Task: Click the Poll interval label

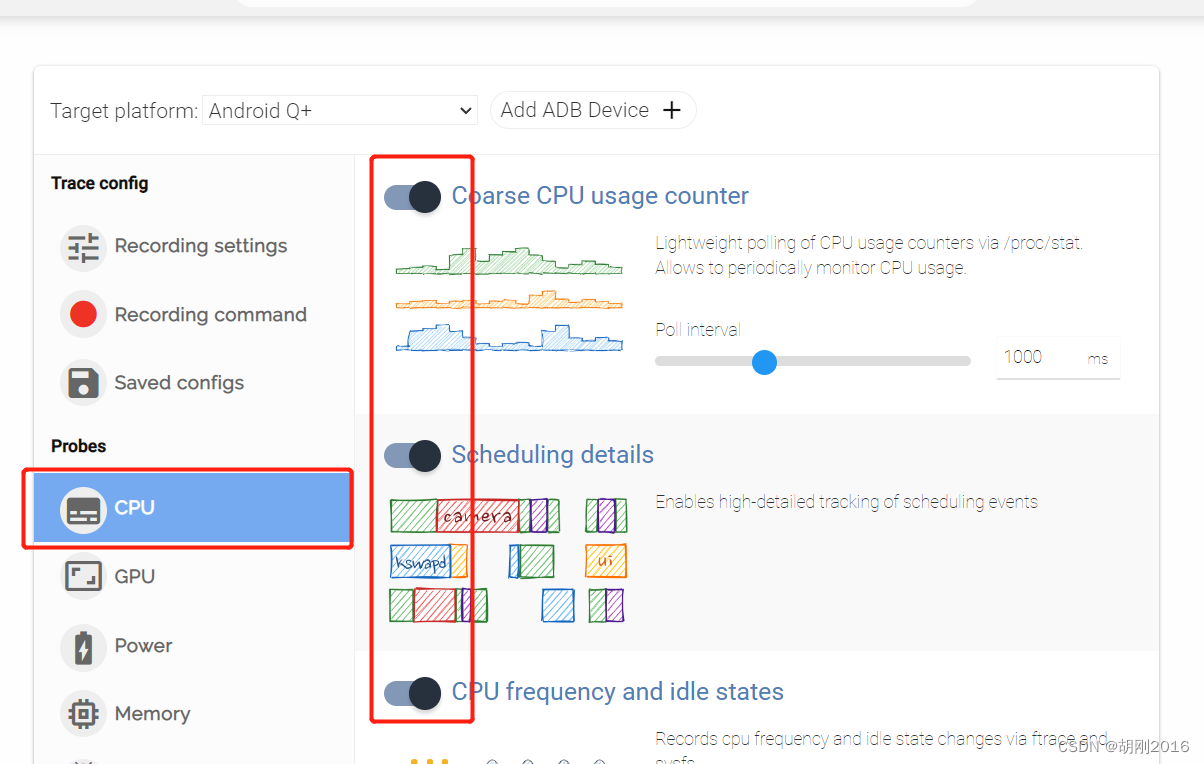Action: pyautogui.click(x=698, y=330)
